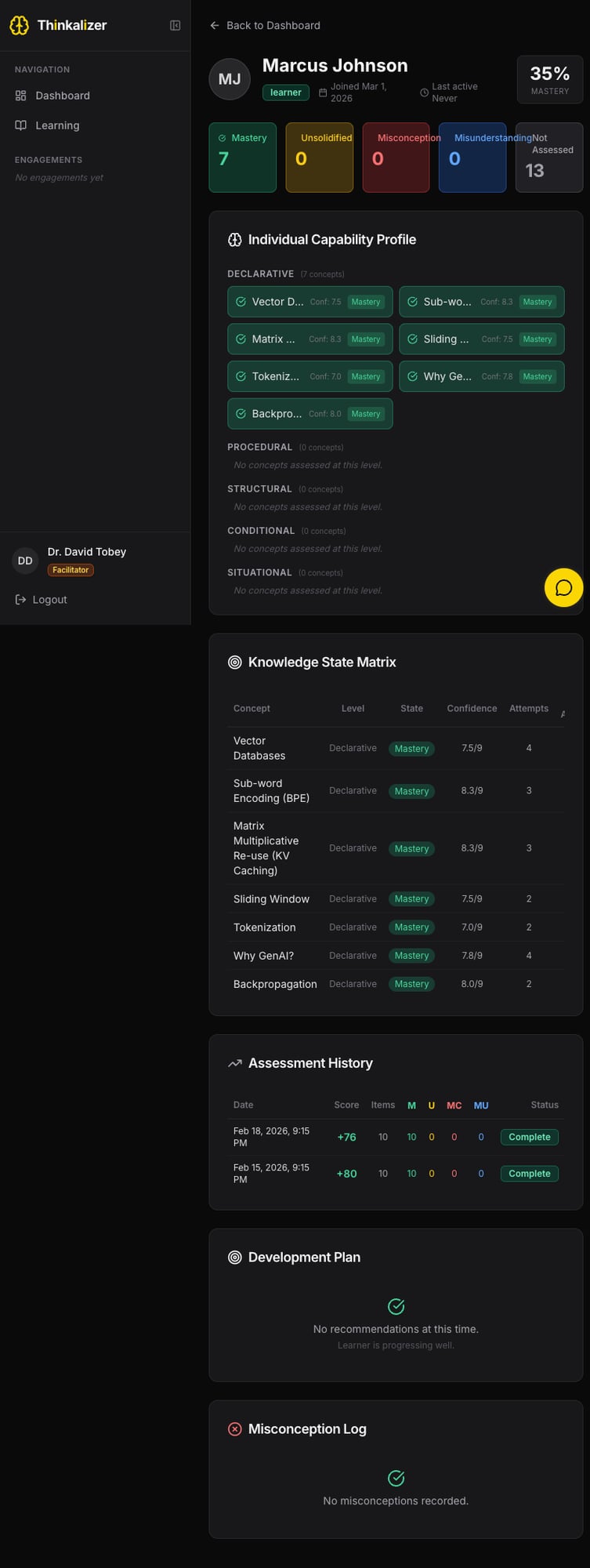The image size is (590, 1568).
Task: Click the Back to Dashboard link
Action: [x=273, y=25]
